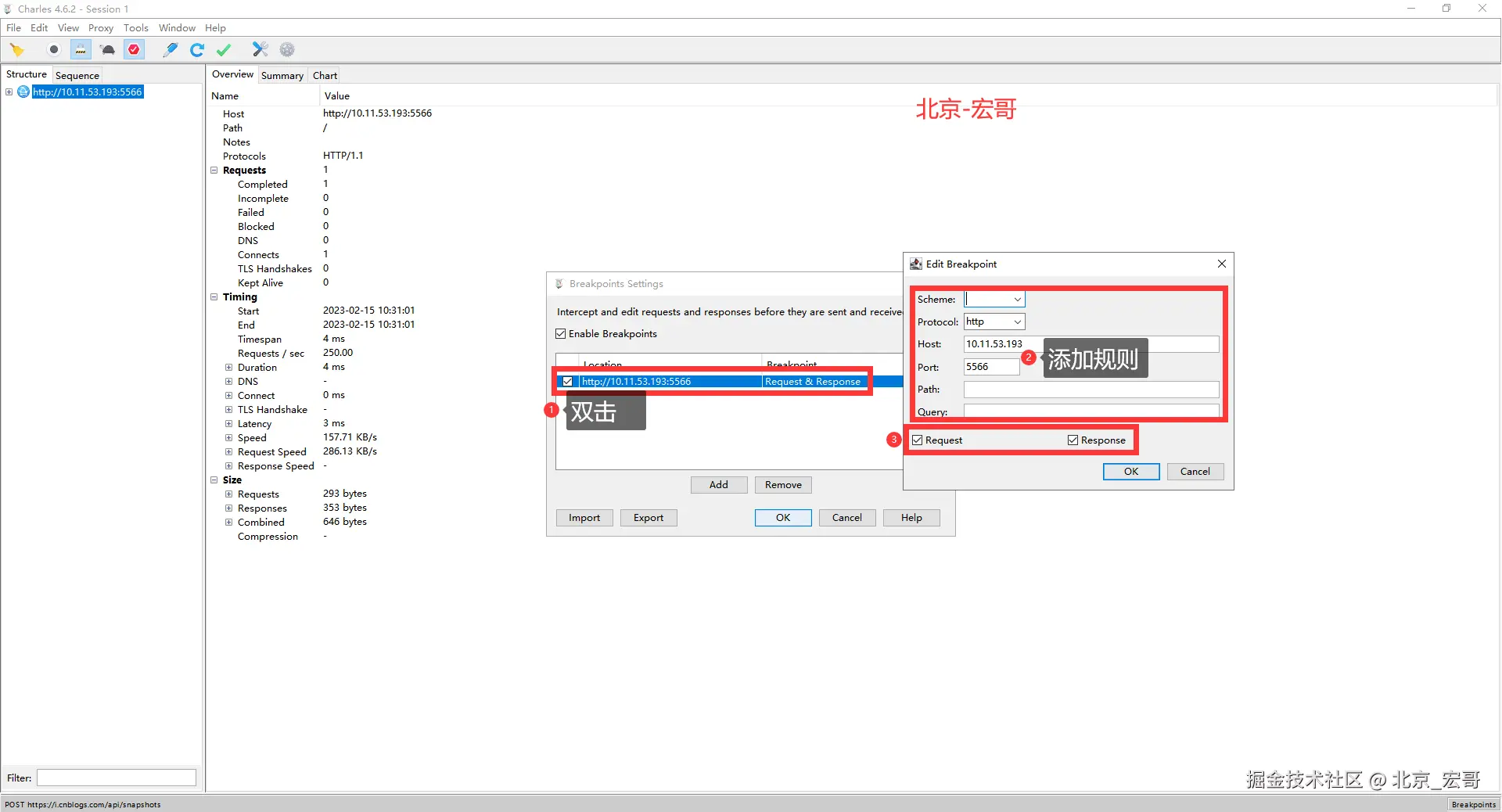The image size is (1502, 812).
Task: Select http://10.11.53.193:5566 in the Structure tree
Action: [88, 92]
